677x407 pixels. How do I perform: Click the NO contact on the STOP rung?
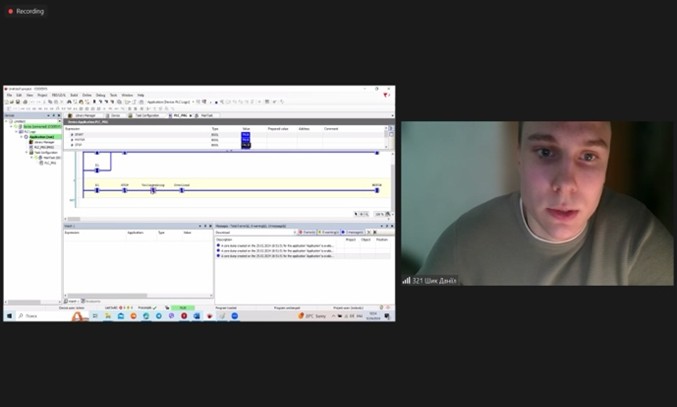125,189
